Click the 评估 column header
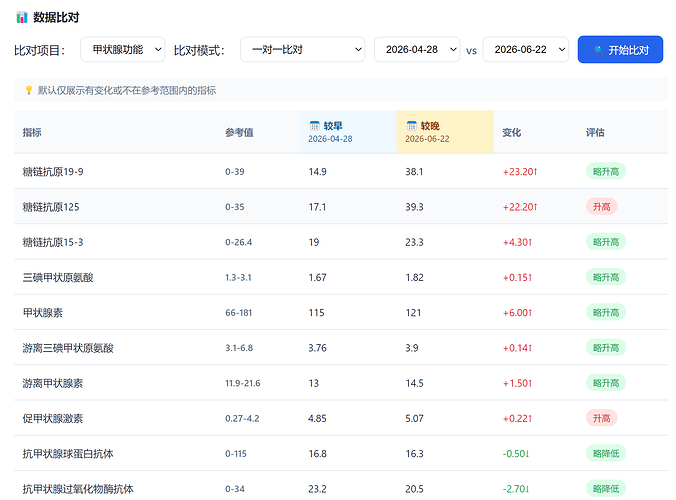The image size is (676, 500). (595, 132)
